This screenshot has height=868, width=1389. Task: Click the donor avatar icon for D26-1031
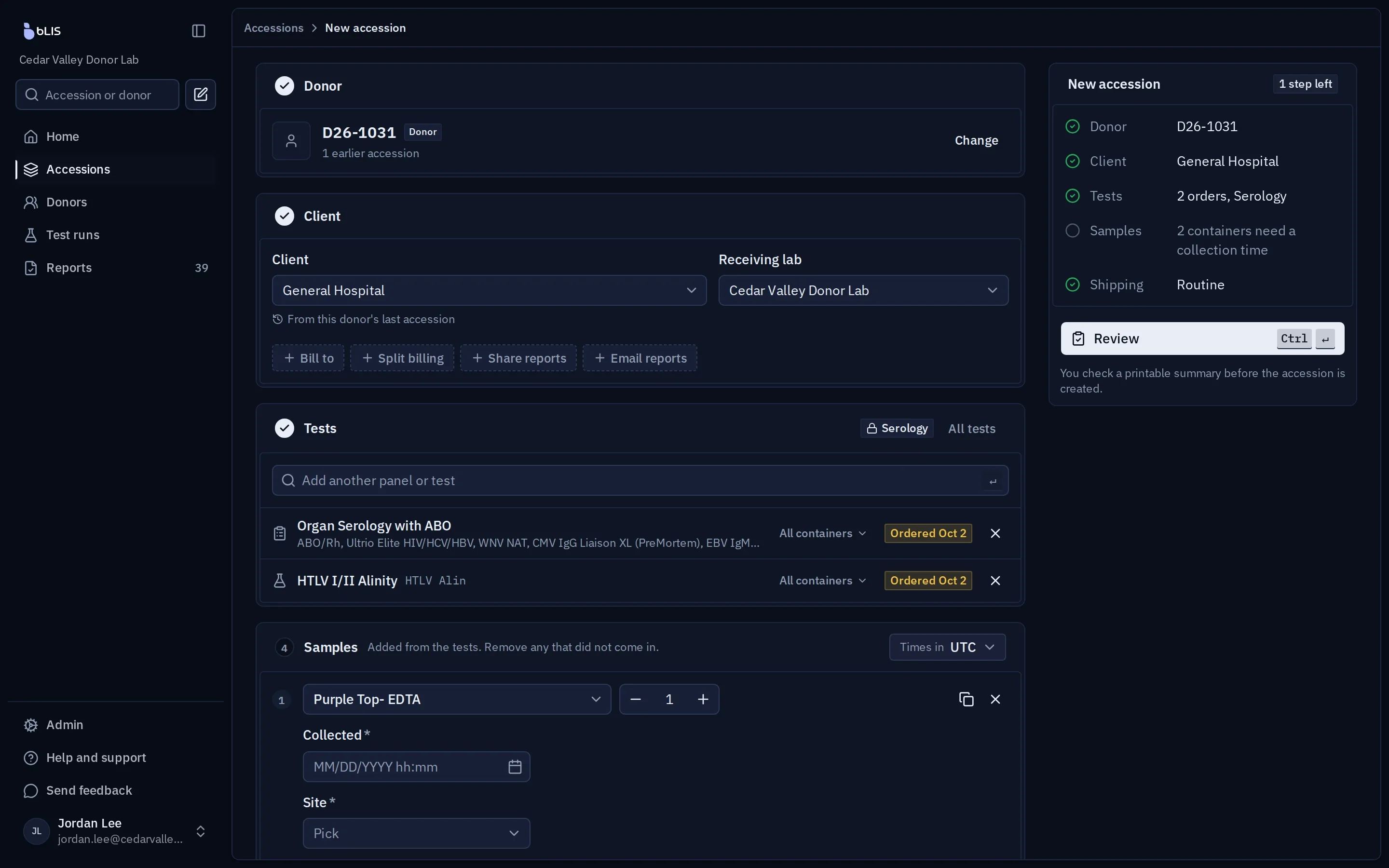[x=291, y=141]
